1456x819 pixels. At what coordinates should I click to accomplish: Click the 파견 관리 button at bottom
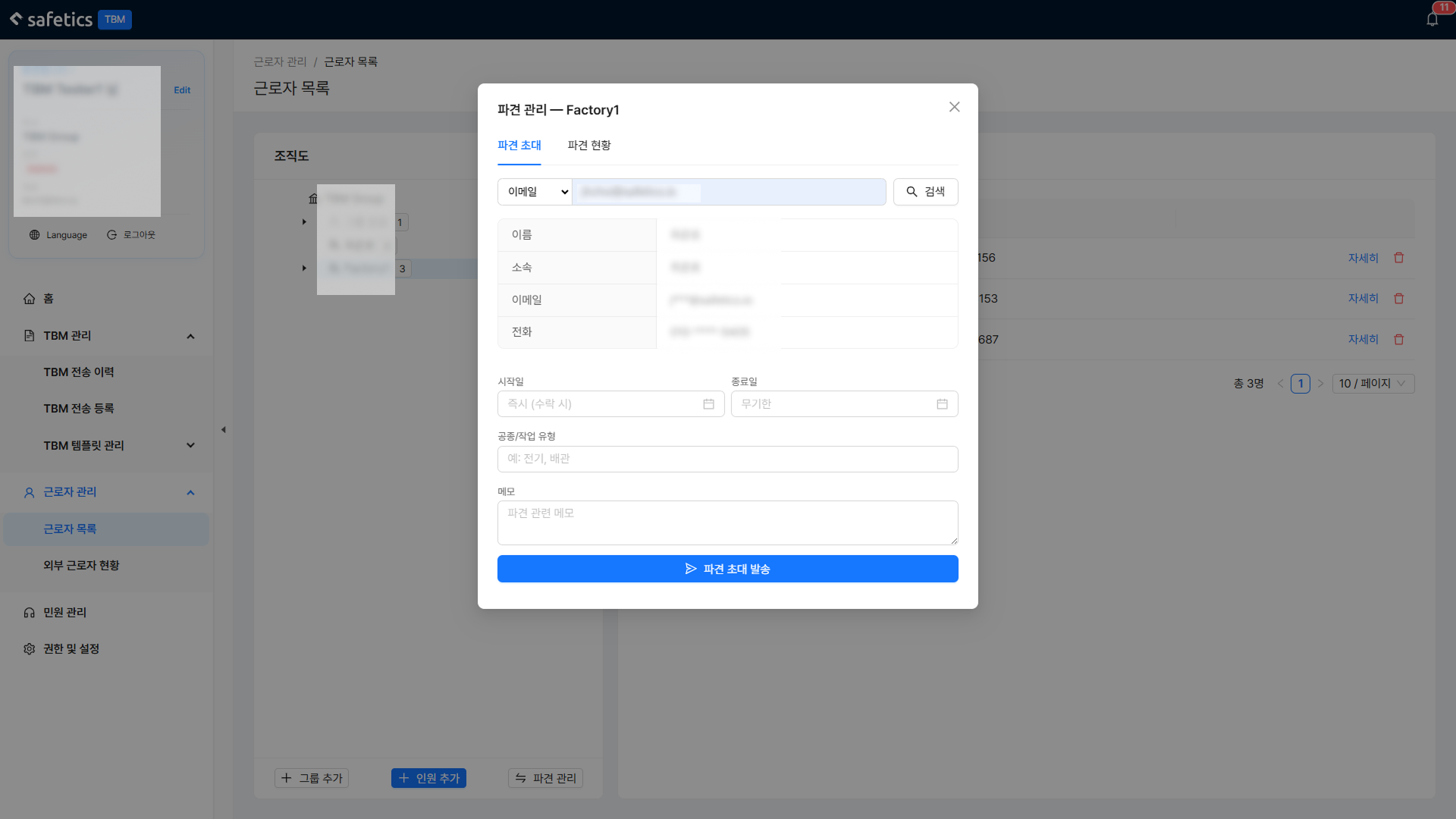point(545,778)
